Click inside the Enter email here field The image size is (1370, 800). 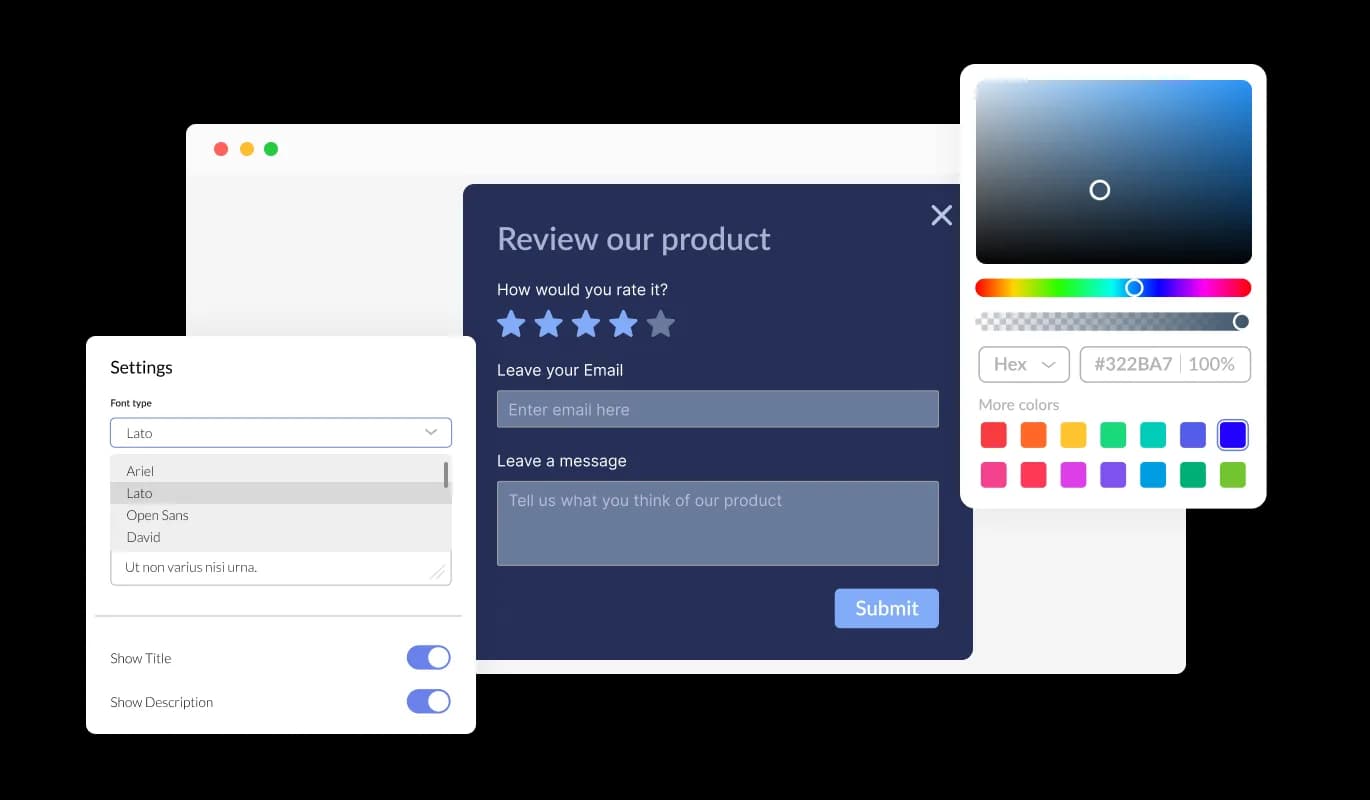coord(717,409)
